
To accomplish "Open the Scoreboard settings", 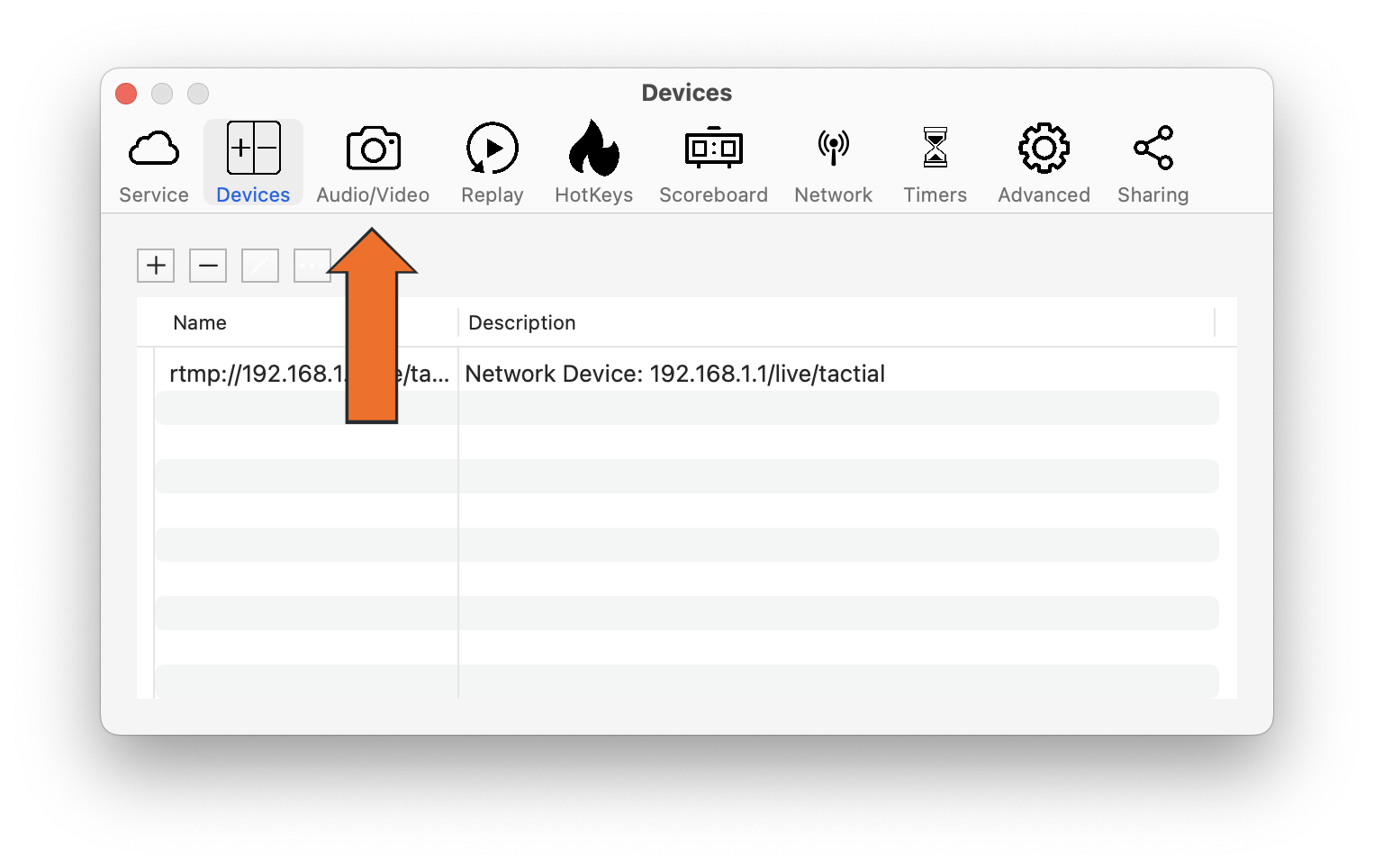I will click(713, 162).
